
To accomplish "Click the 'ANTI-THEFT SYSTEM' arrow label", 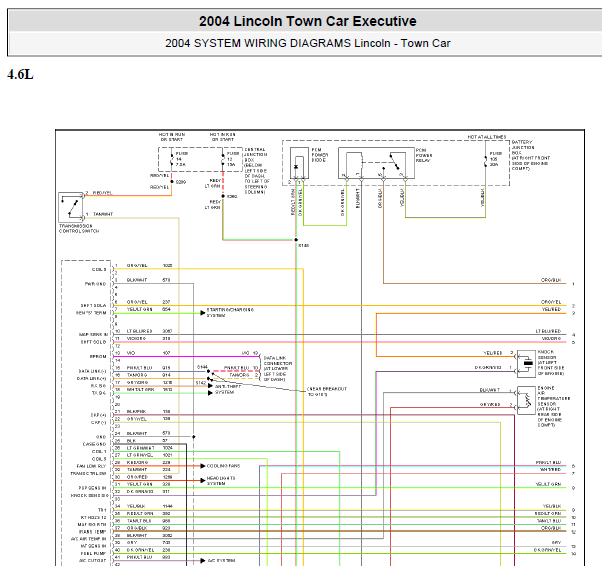I will point(228,389).
